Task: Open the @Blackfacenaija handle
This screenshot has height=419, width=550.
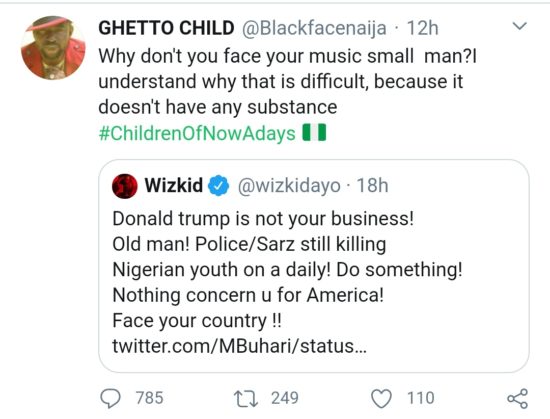Action: coord(314,28)
